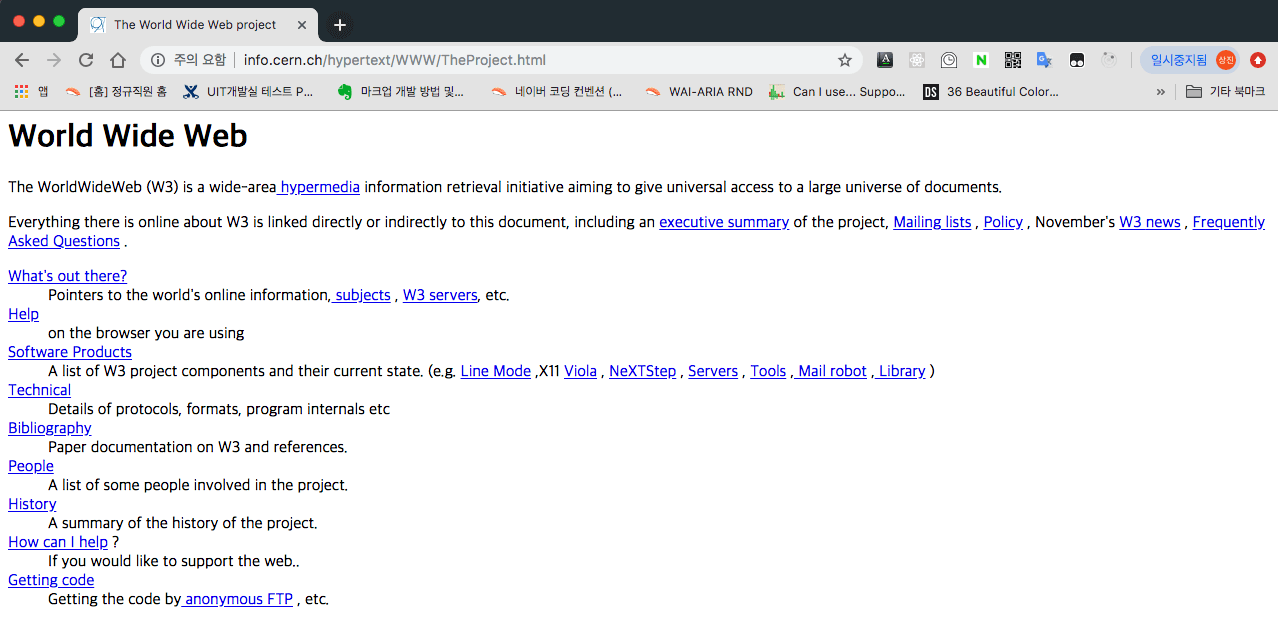Open the Mailing lists link
Image resolution: width=1278 pixels, height=634 pixels.
(x=932, y=222)
